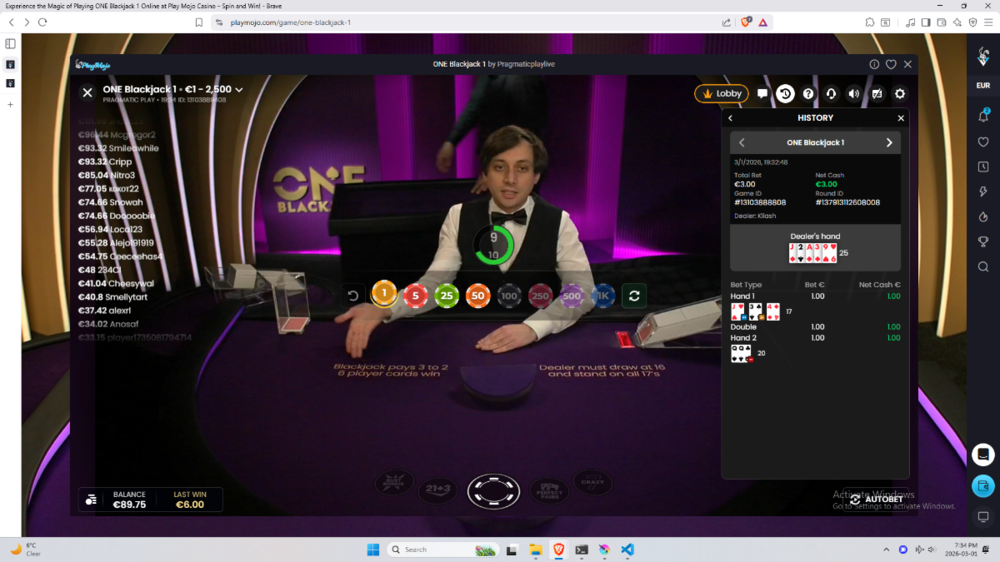Open the settings gear icon in game
This screenshot has height=562, width=1000.
pos(900,94)
